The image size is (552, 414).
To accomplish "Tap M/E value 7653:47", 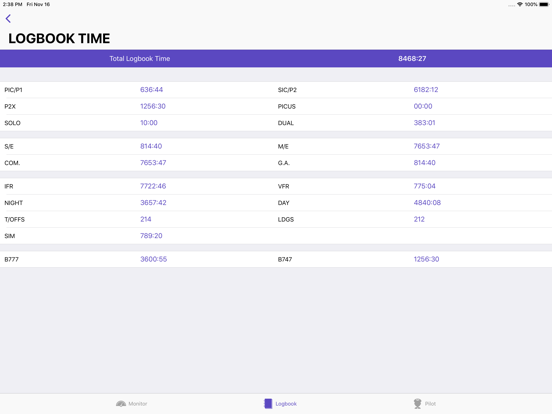I will (x=427, y=146).
